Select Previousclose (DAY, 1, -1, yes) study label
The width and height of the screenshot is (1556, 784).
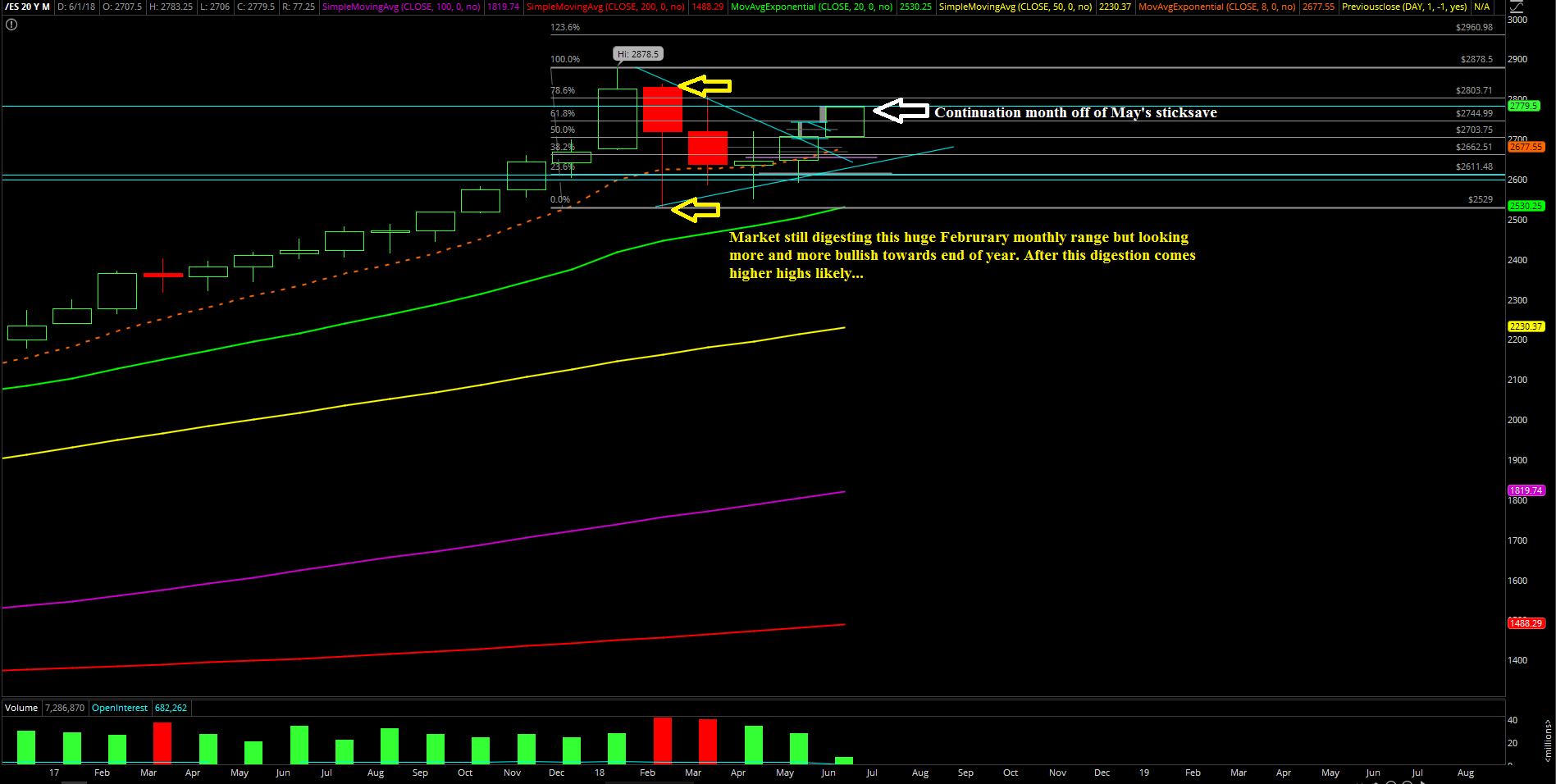pyautogui.click(x=1404, y=7)
